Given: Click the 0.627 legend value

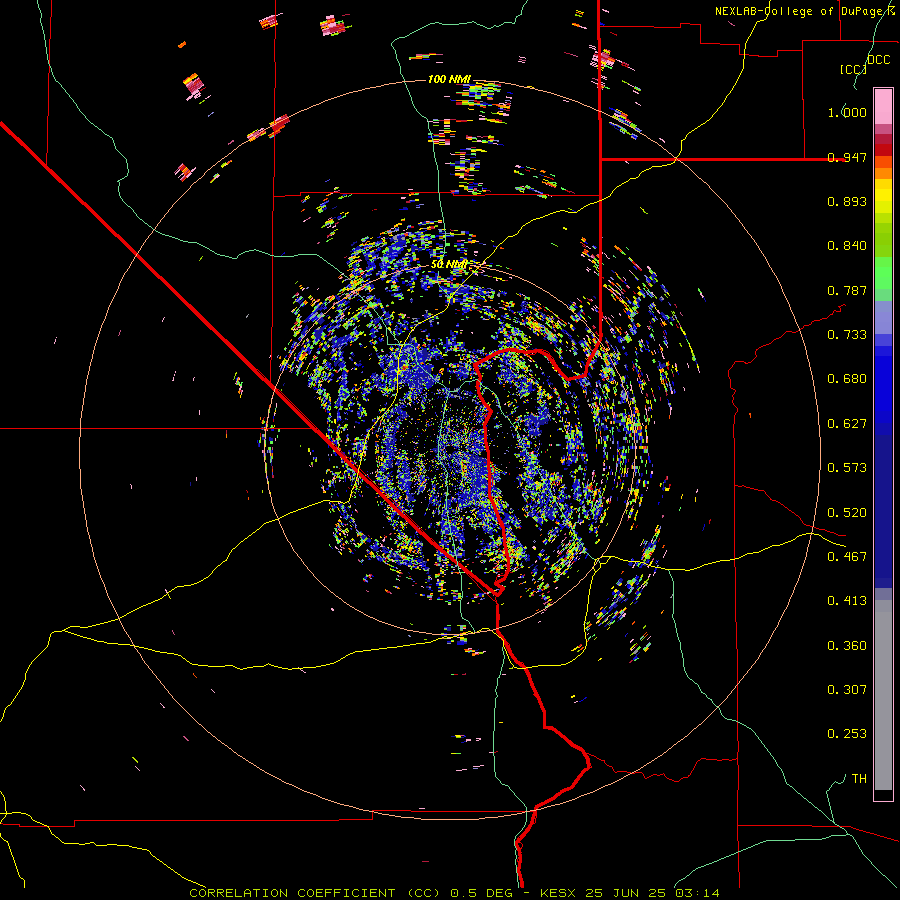Looking at the screenshot, I should [x=847, y=423].
